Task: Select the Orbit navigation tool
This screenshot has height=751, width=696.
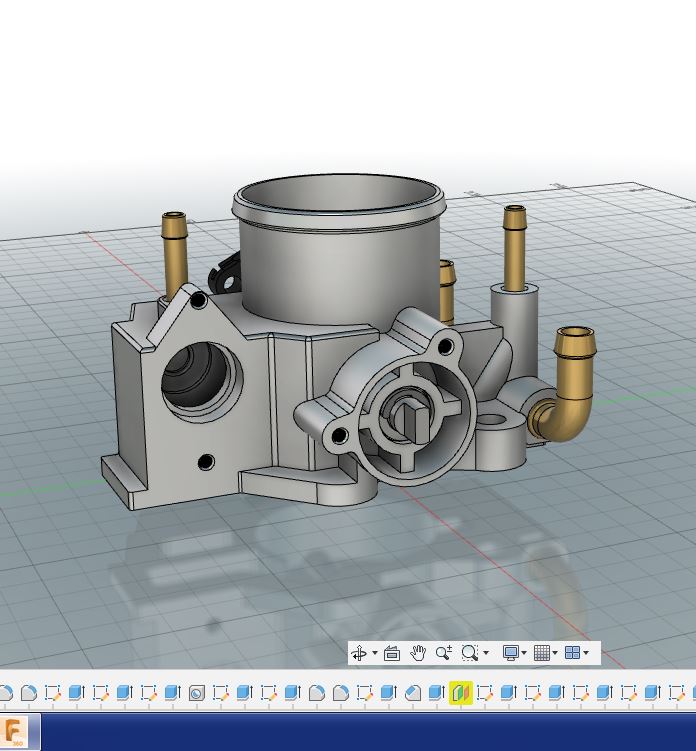Action: tap(359, 653)
